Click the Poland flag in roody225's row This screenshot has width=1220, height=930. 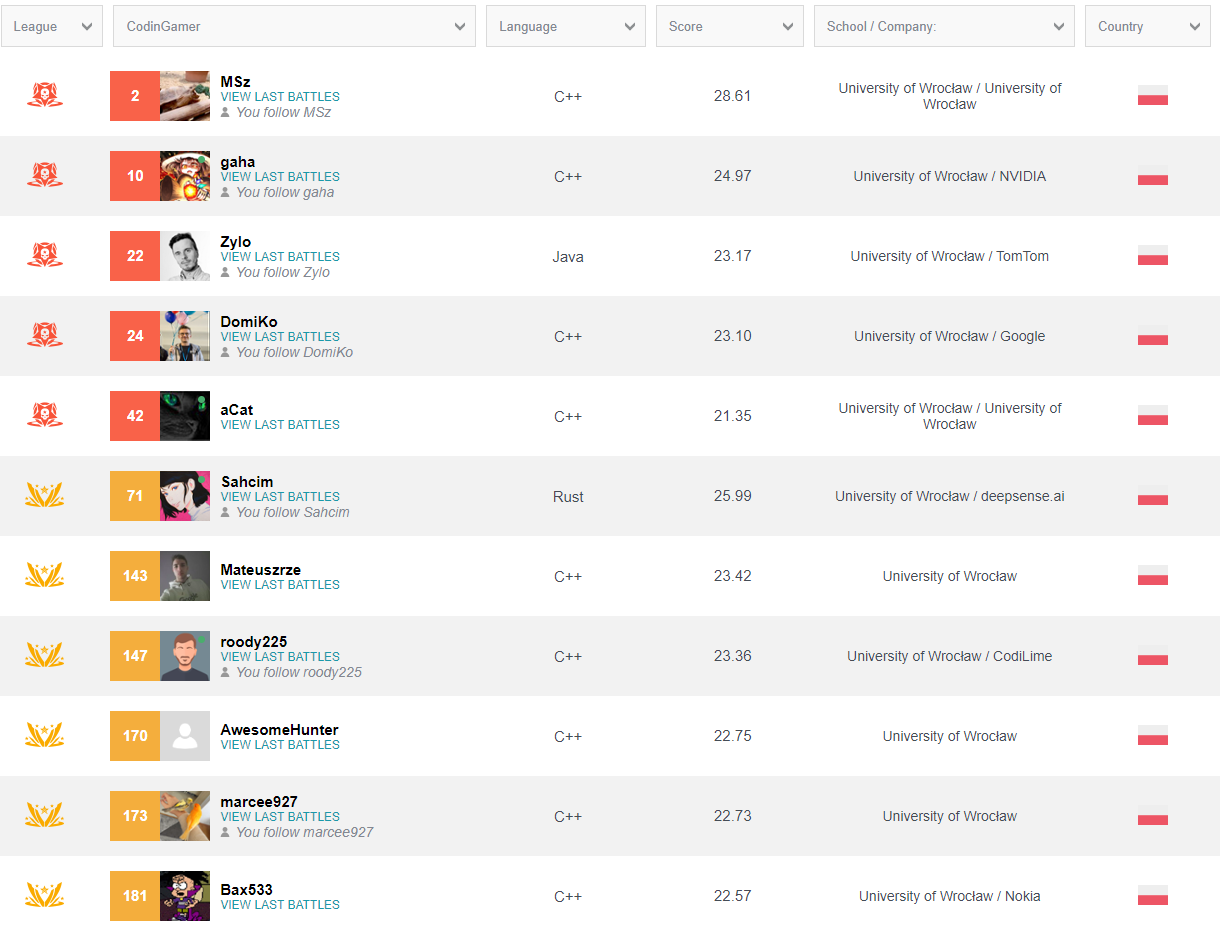(1152, 656)
